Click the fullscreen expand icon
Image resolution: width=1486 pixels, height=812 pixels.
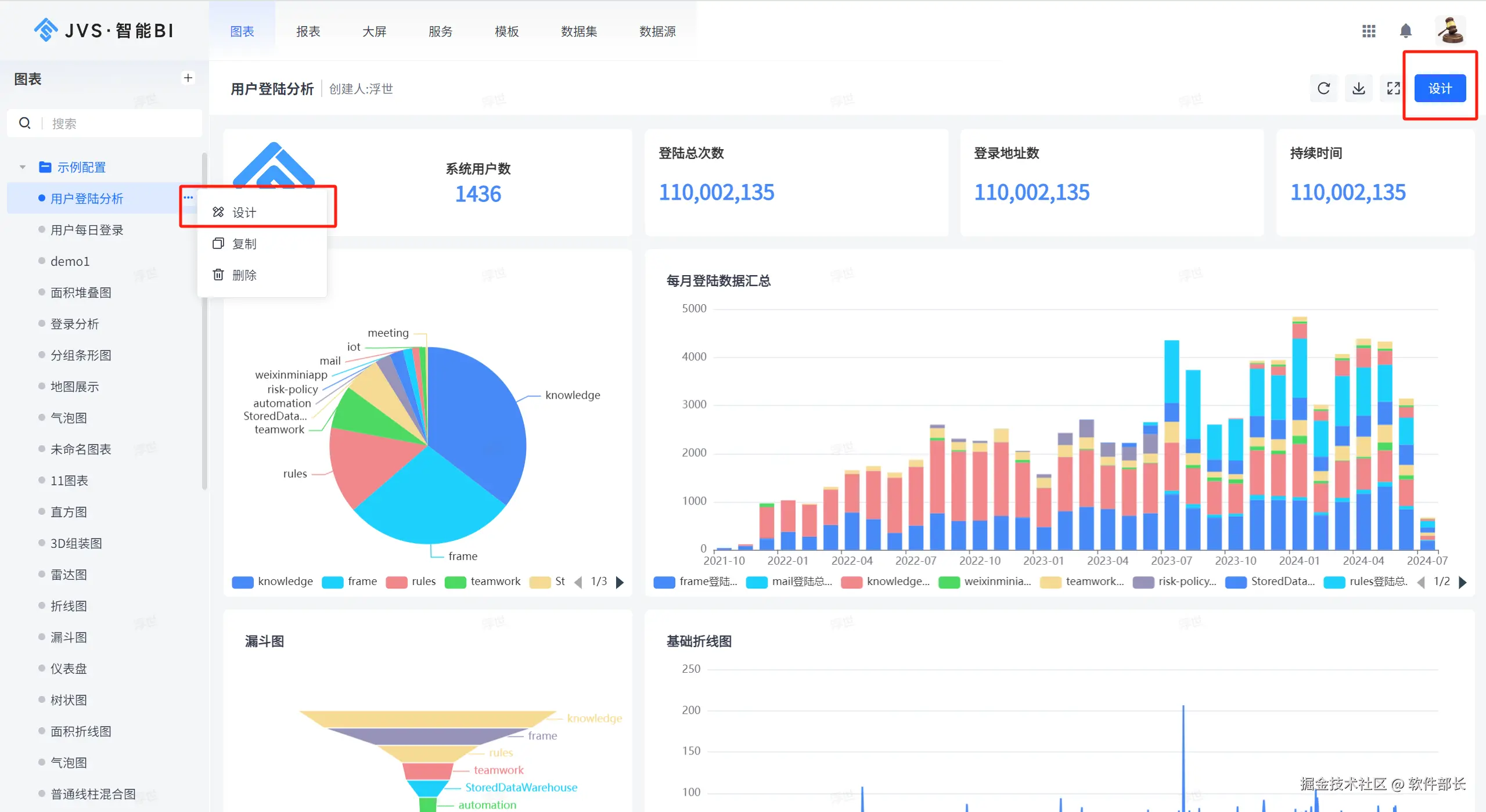(1393, 88)
